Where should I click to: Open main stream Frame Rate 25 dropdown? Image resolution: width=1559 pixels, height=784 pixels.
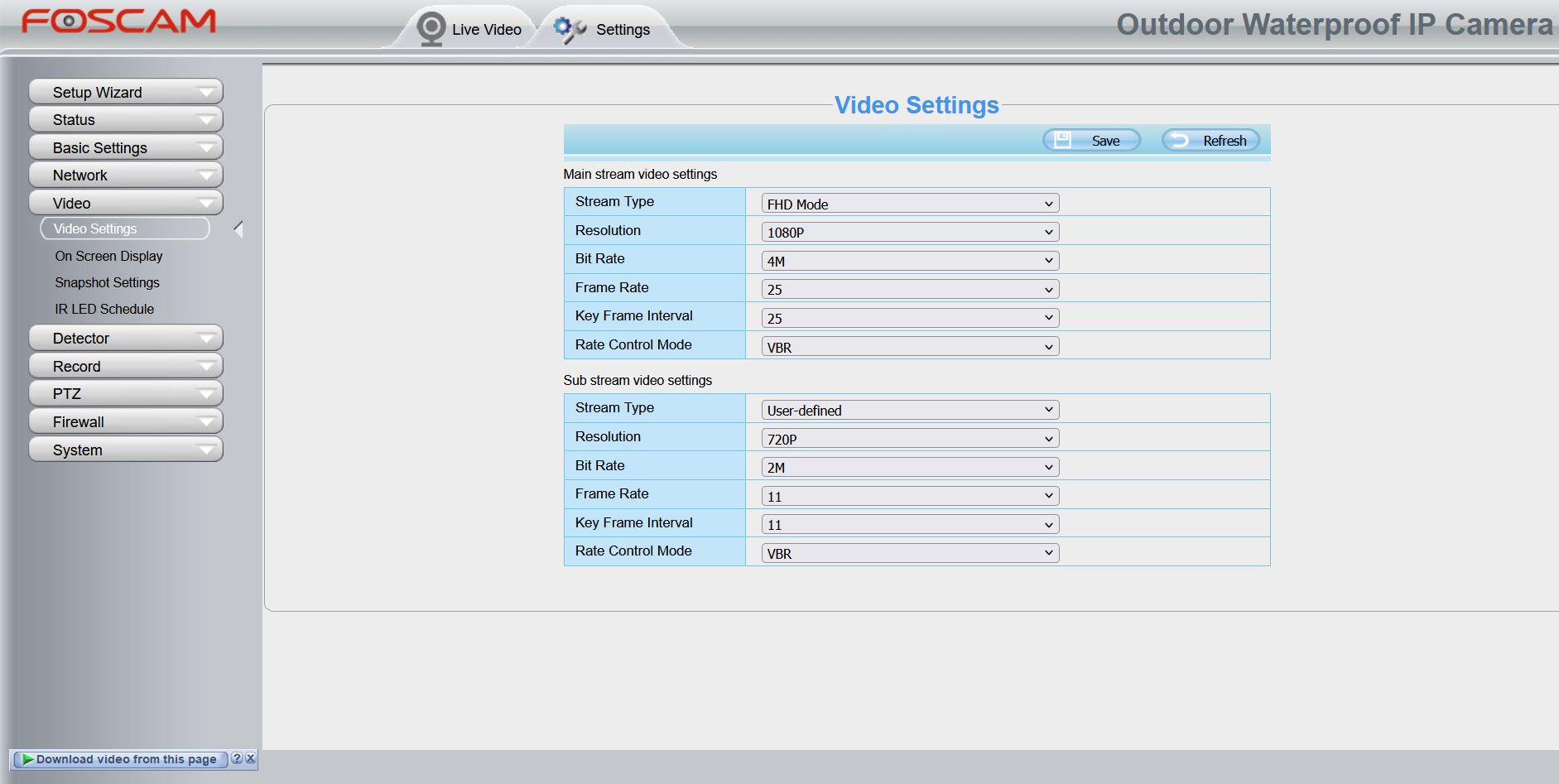click(x=910, y=289)
